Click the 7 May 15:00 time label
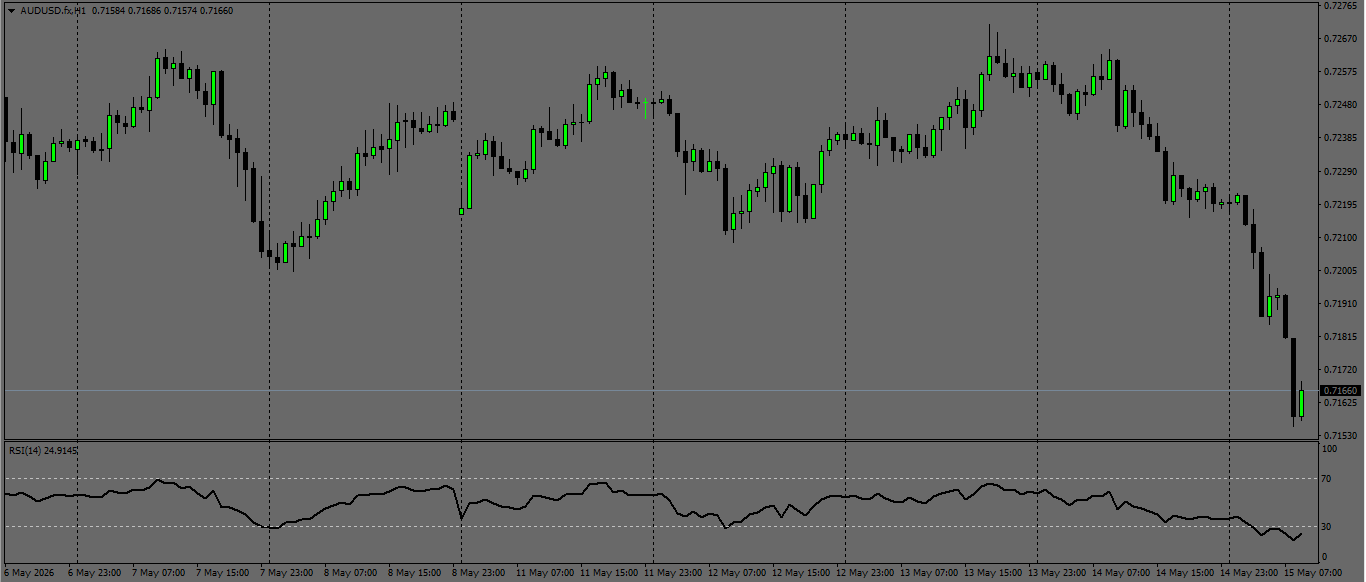Viewport: 1366px width, 582px height. (222, 573)
